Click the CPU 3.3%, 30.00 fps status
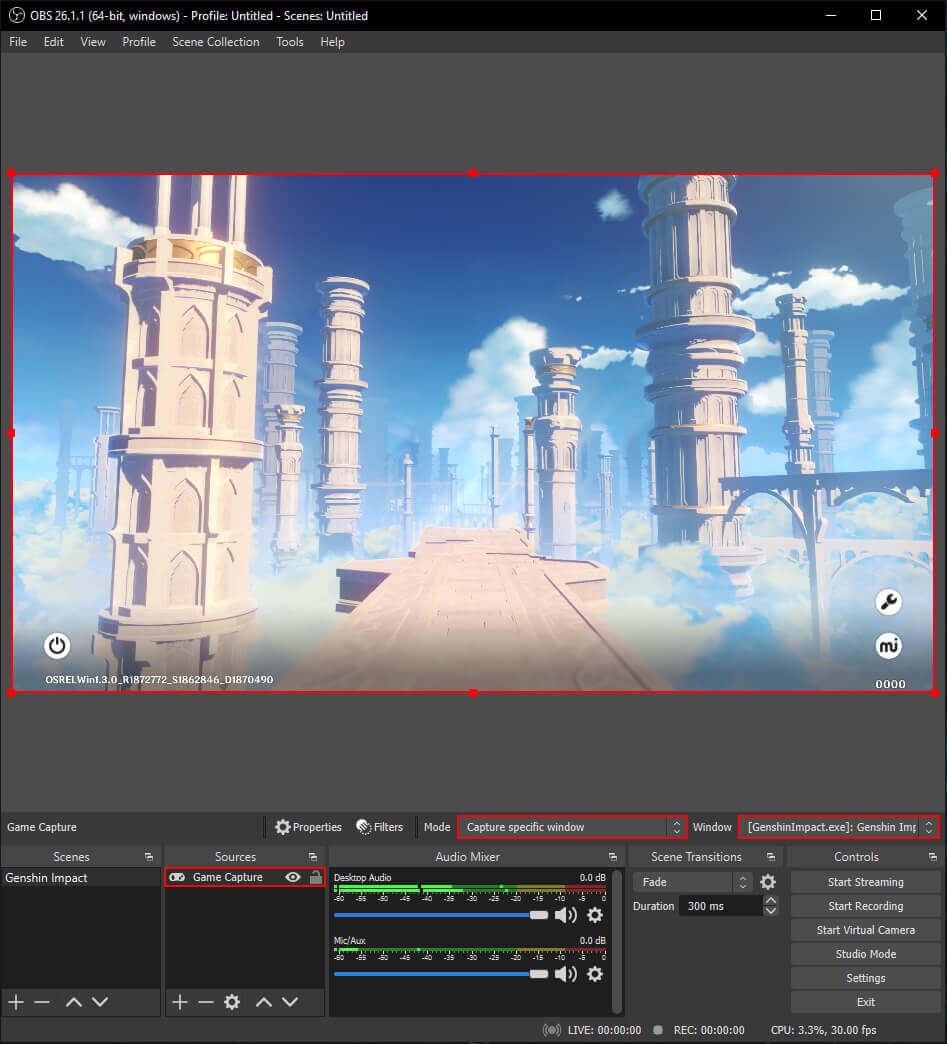This screenshot has width=947, height=1044. [x=823, y=1030]
